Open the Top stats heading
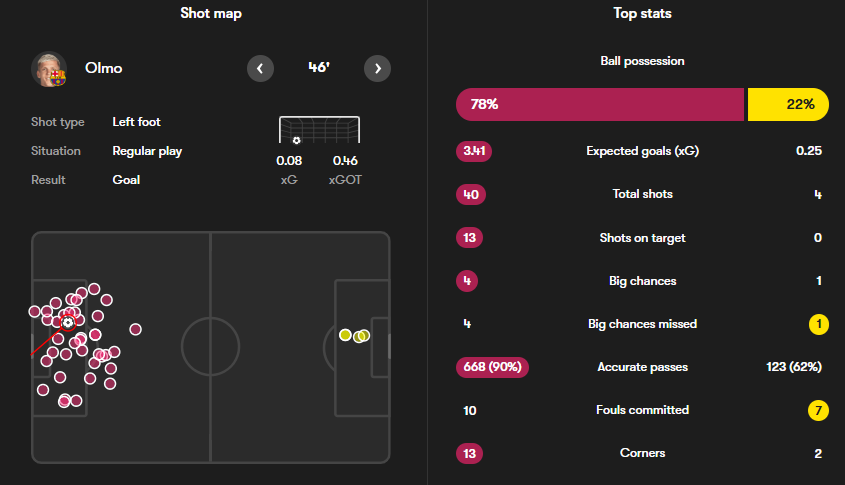The width and height of the screenshot is (845, 485). pos(642,13)
